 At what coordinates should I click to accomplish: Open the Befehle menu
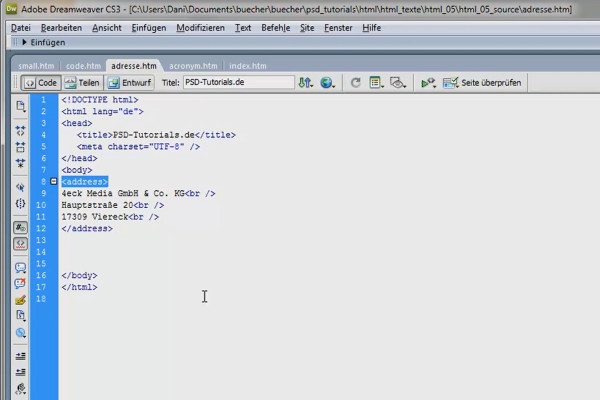[276, 28]
